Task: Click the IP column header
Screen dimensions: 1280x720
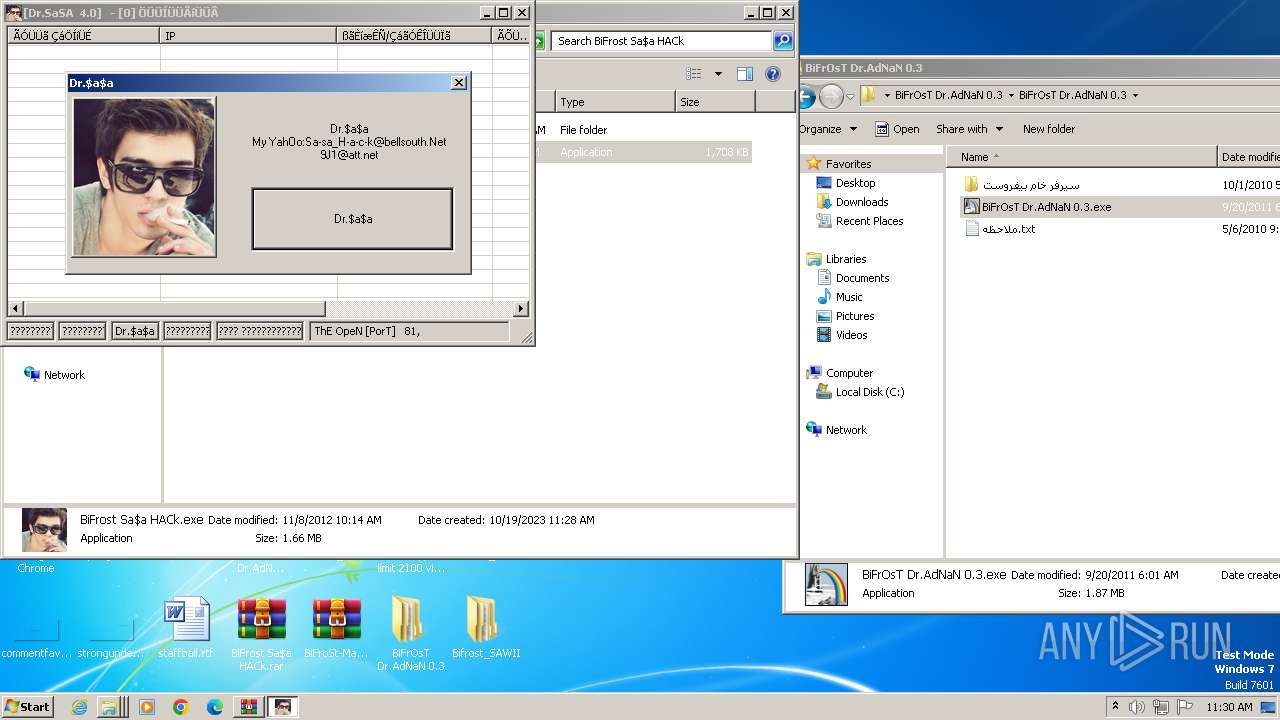Action: coord(248,35)
